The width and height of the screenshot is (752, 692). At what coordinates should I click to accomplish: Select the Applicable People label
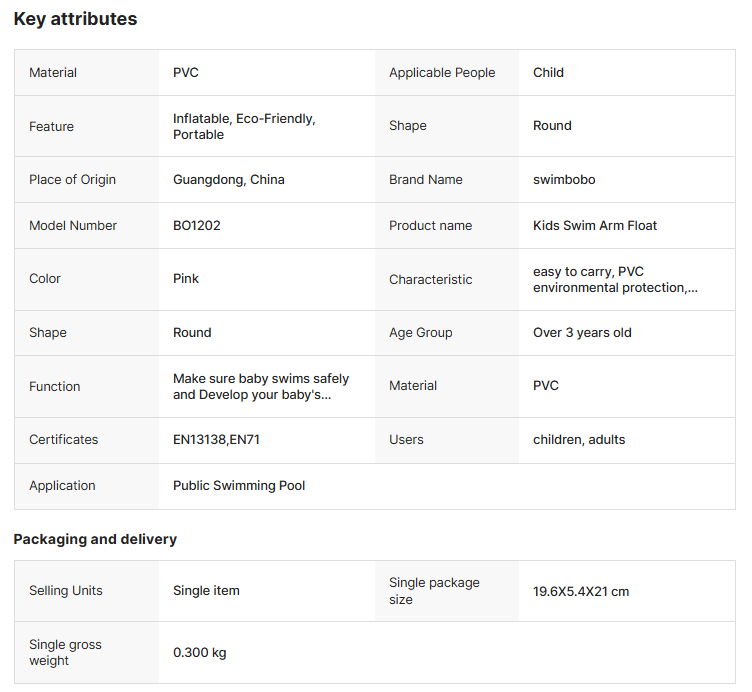coord(442,73)
